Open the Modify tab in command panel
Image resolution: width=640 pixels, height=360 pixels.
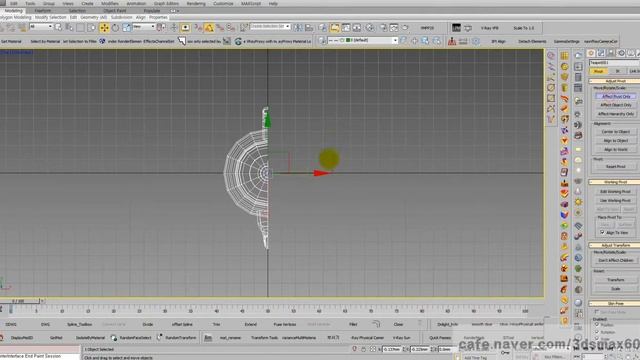(601, 53)
